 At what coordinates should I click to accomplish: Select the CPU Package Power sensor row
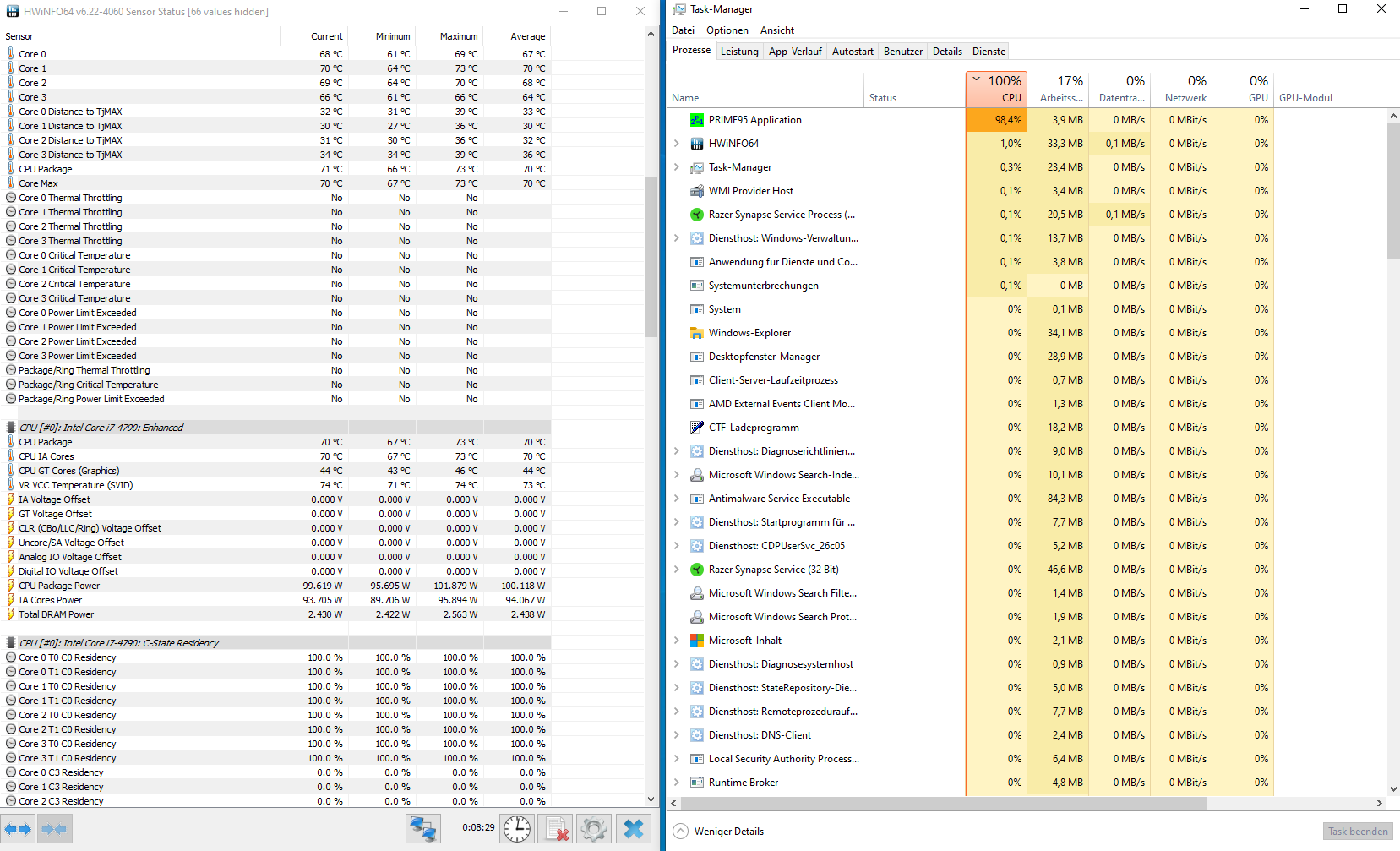[277, 586]
